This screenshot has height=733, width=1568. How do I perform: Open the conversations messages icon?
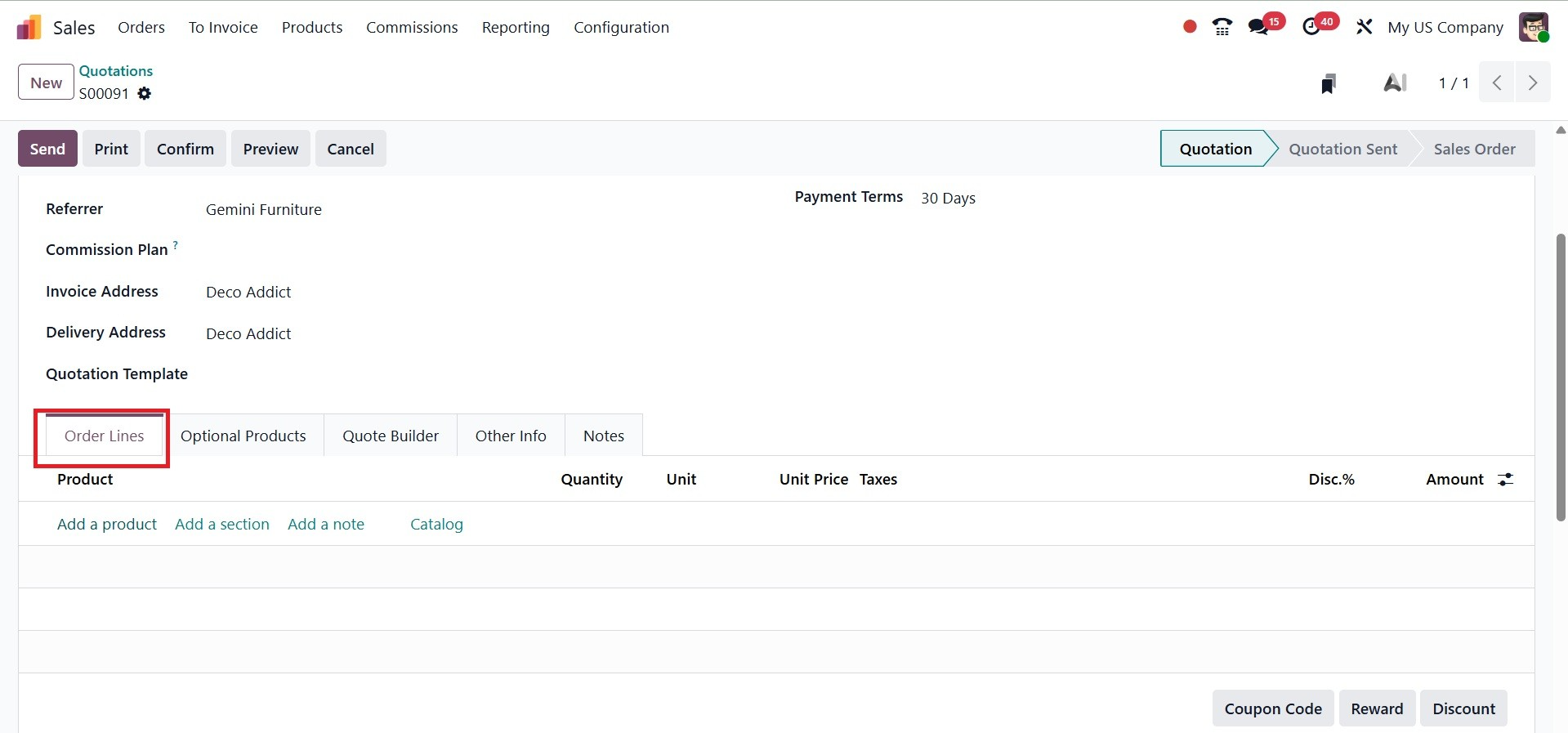point(1258,27)
